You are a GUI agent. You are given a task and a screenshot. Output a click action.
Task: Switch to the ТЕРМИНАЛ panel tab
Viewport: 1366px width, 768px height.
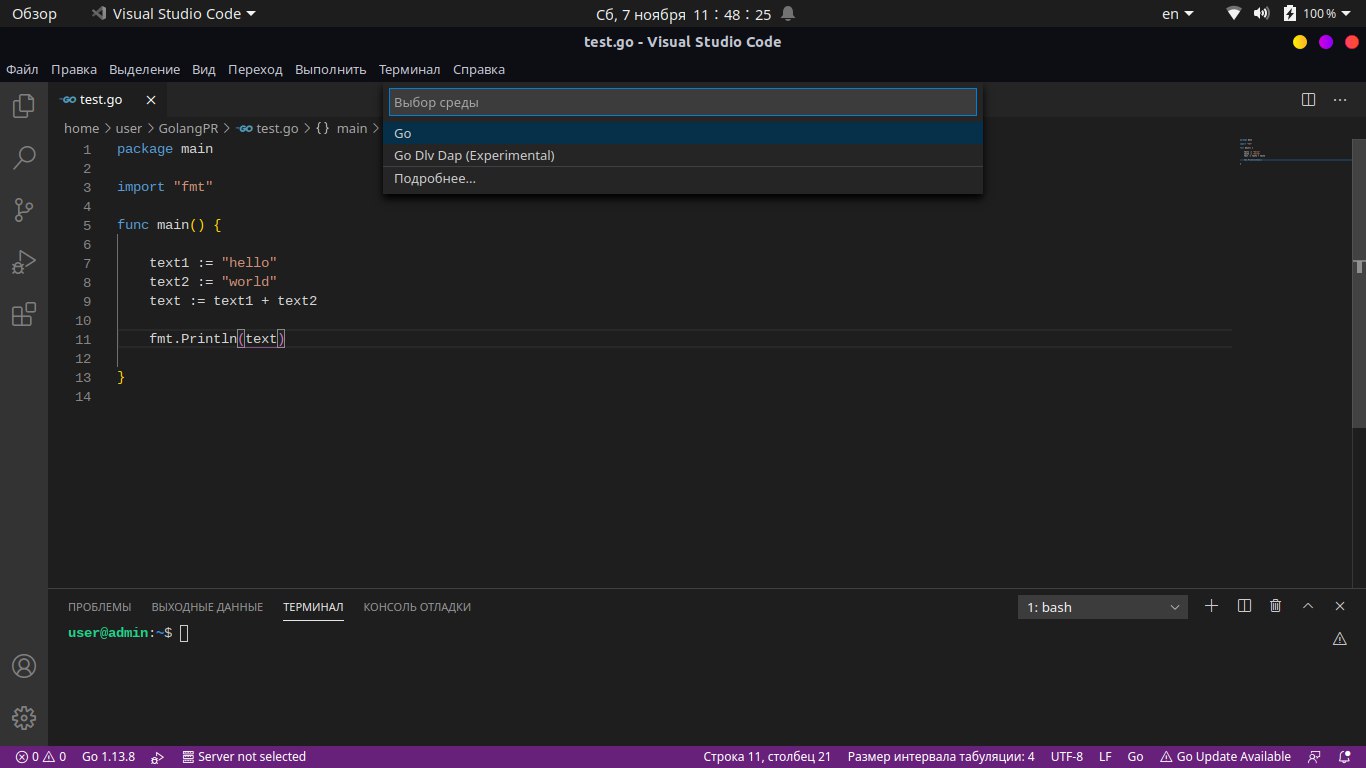[x=313, y=607]
